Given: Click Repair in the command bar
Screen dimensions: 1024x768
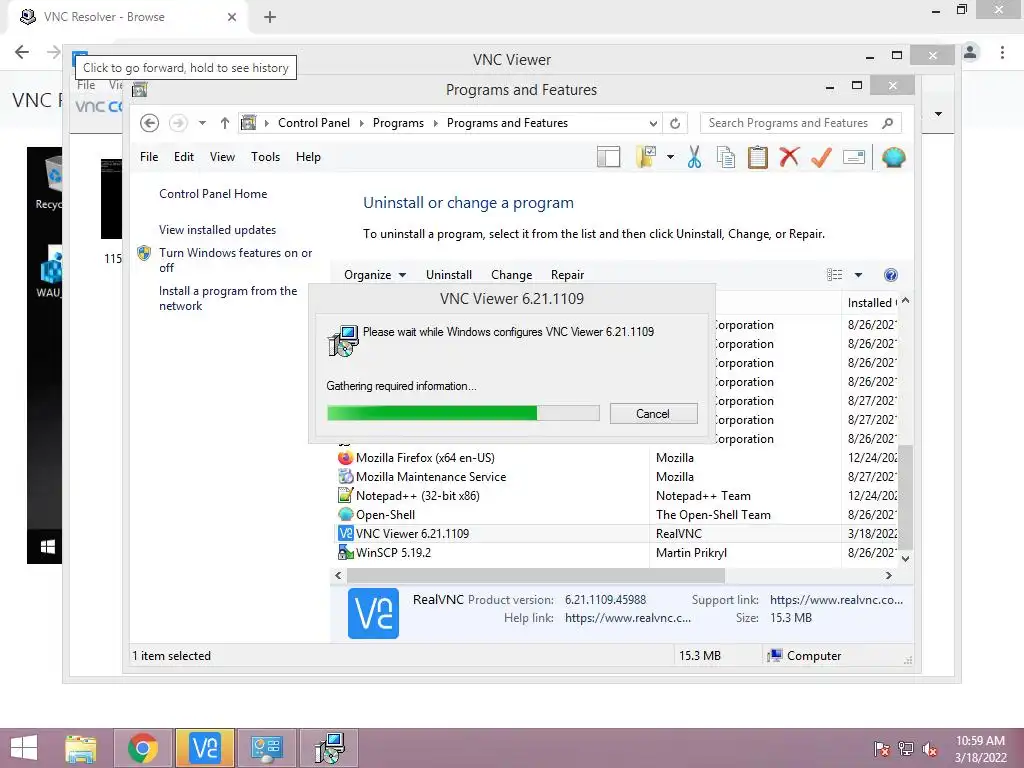Looking at the screenshot, I should coord(568,275).
